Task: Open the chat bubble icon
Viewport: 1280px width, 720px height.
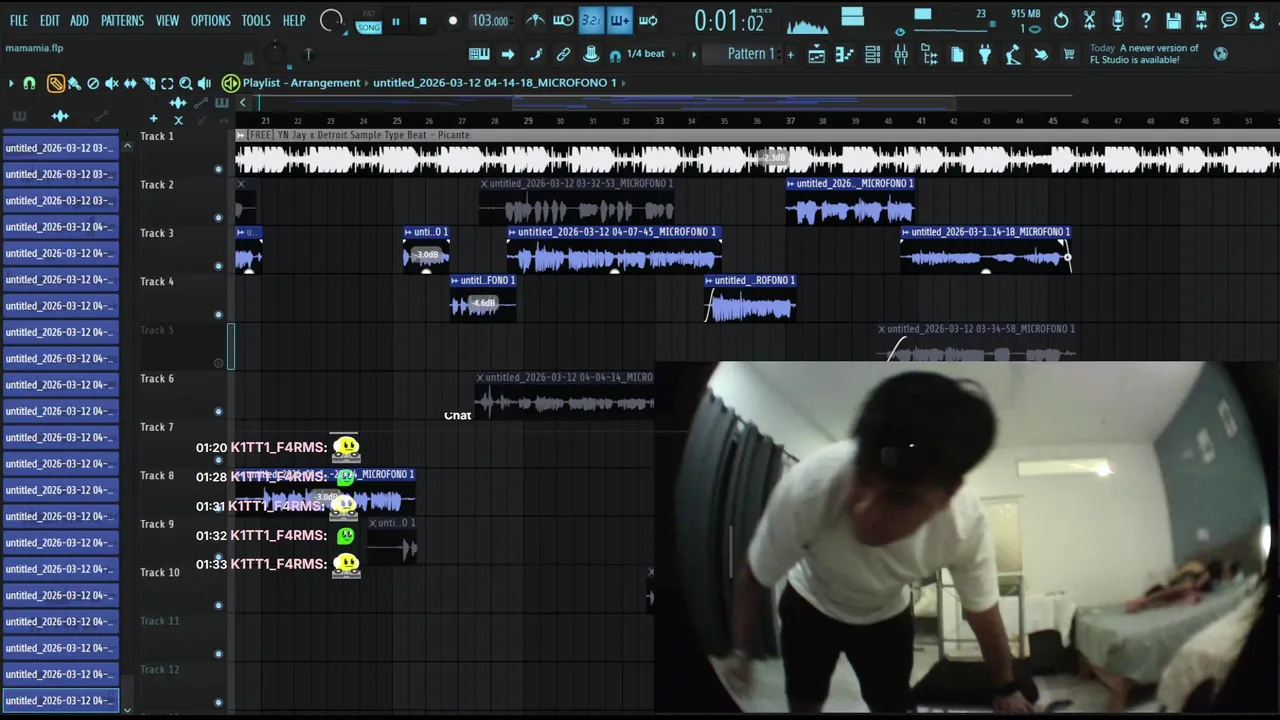Action: click(1228, 21)
